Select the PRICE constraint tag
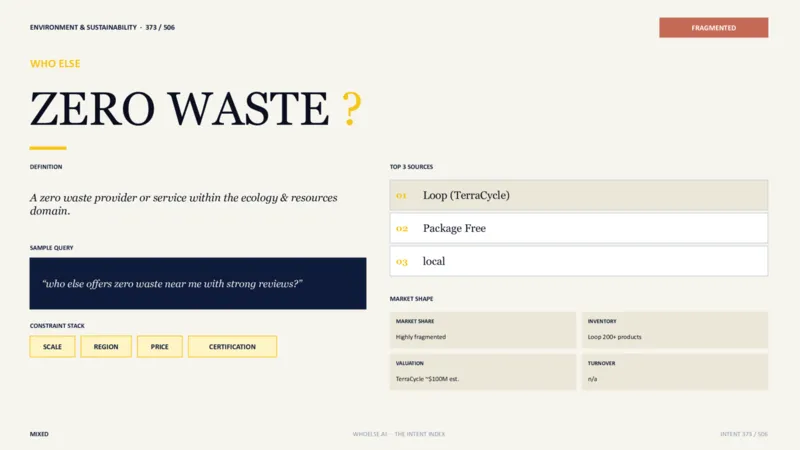The image size is (800, 450). pyautogui.click(x=159, y=346)
